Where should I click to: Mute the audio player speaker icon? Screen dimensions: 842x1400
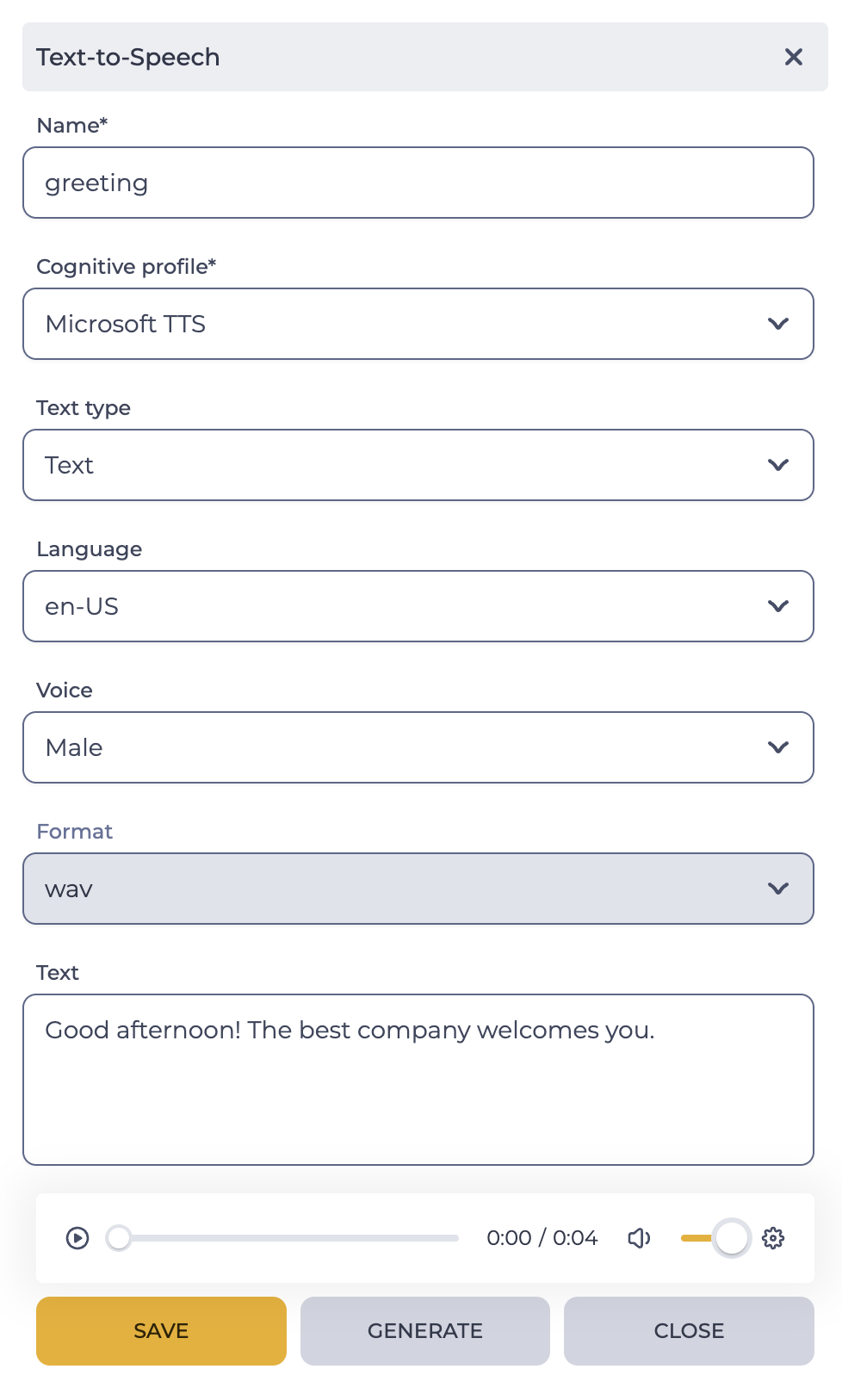coord(639,1238)
